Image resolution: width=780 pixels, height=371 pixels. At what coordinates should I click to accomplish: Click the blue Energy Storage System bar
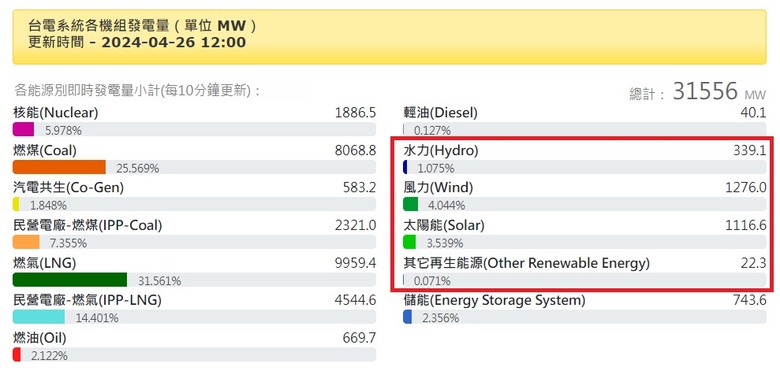pyautogui.click(x=407, y=317)
